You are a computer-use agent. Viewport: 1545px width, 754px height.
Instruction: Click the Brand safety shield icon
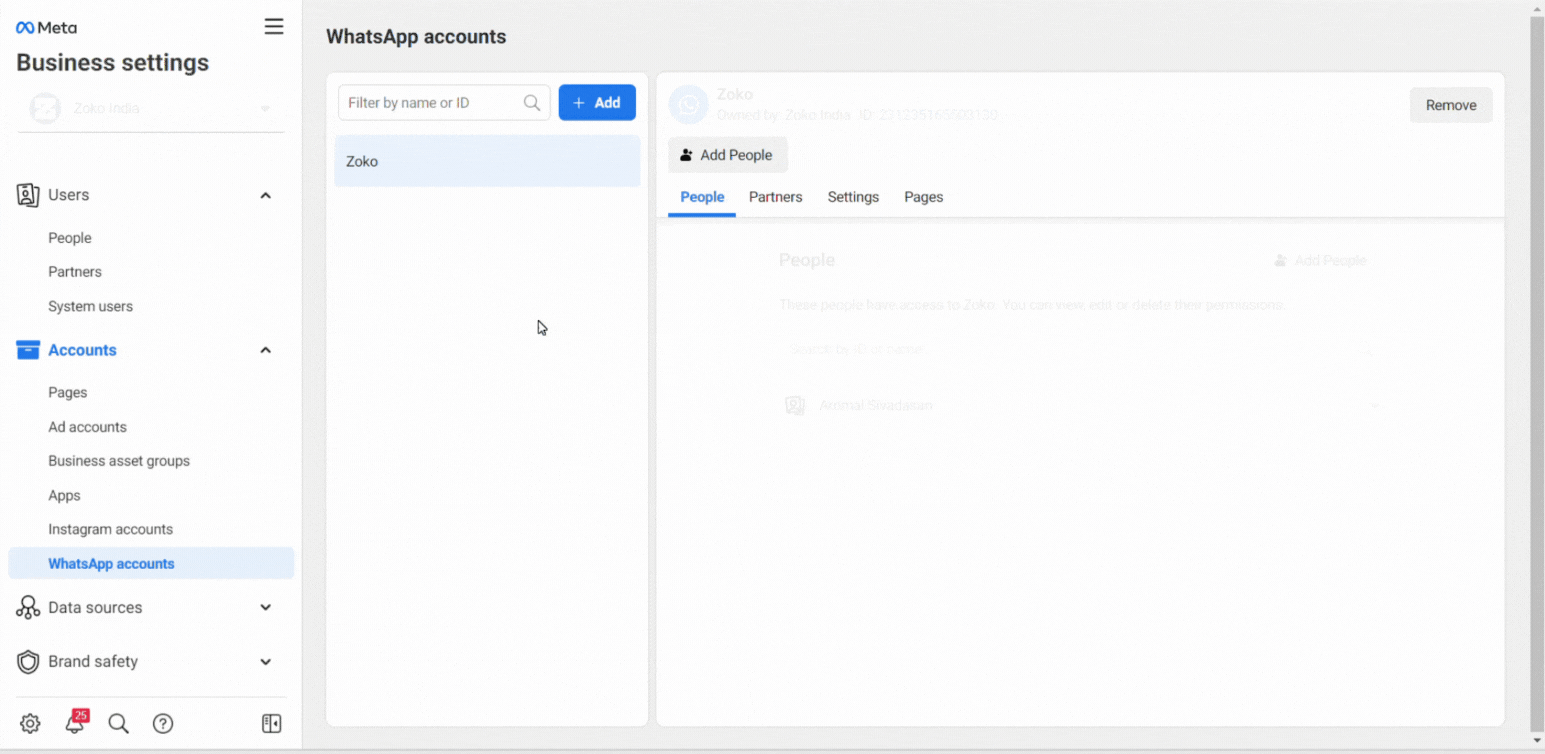tap(28, 662)
